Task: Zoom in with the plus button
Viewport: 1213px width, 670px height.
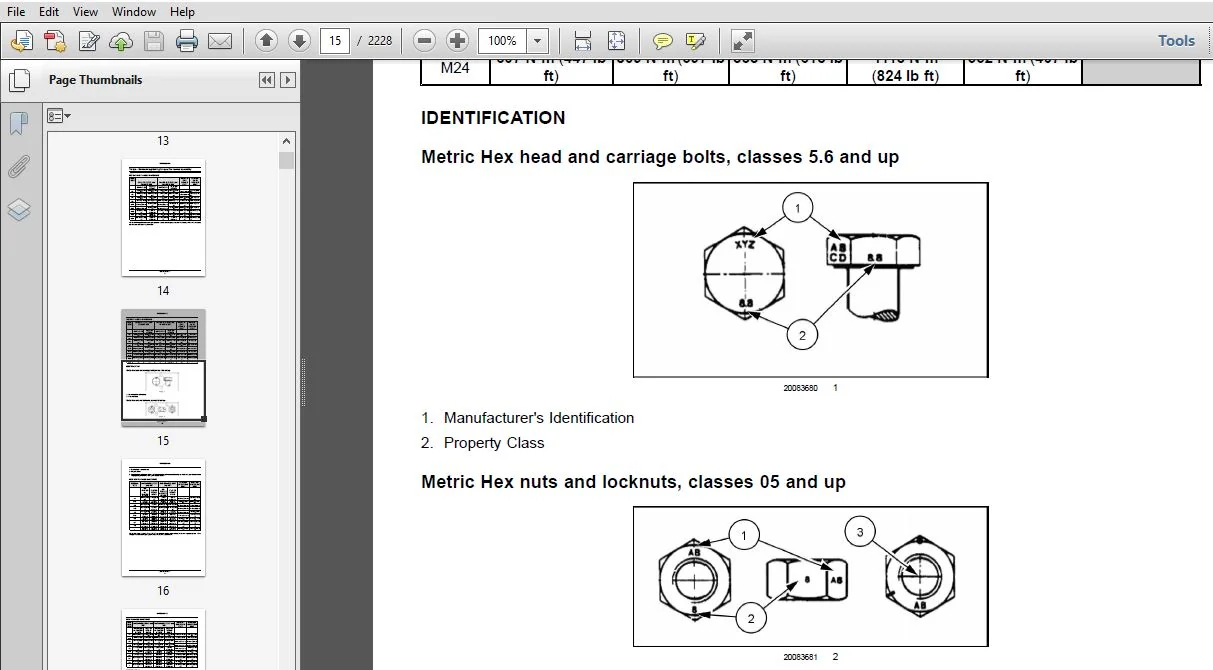Action: click(457, 41)
